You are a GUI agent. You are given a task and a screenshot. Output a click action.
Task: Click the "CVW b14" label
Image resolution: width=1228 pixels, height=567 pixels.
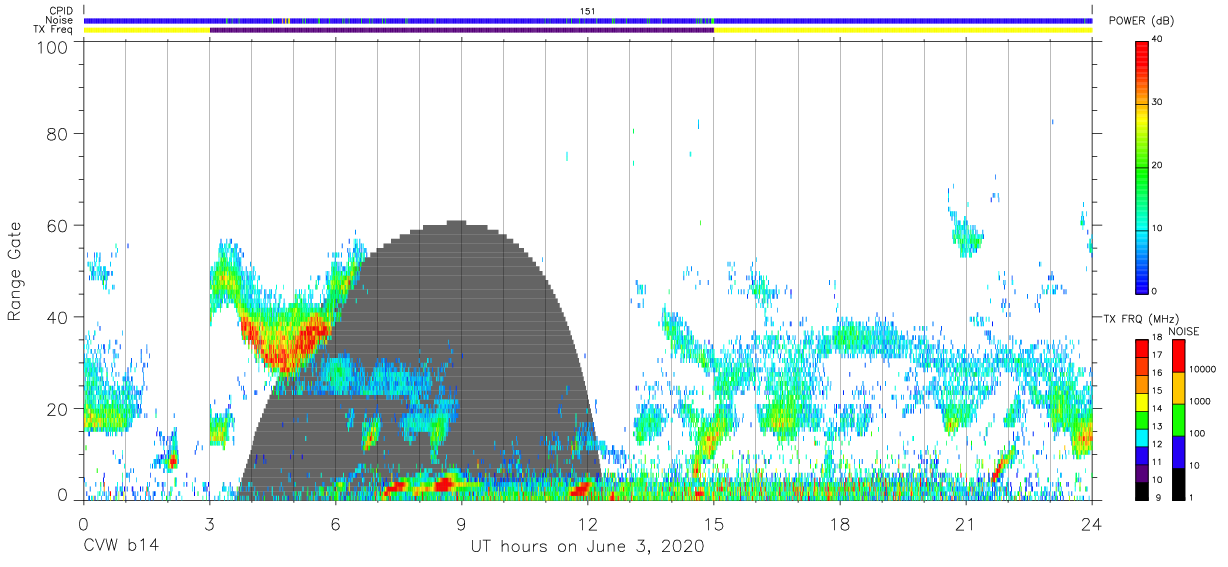(120, 547)
